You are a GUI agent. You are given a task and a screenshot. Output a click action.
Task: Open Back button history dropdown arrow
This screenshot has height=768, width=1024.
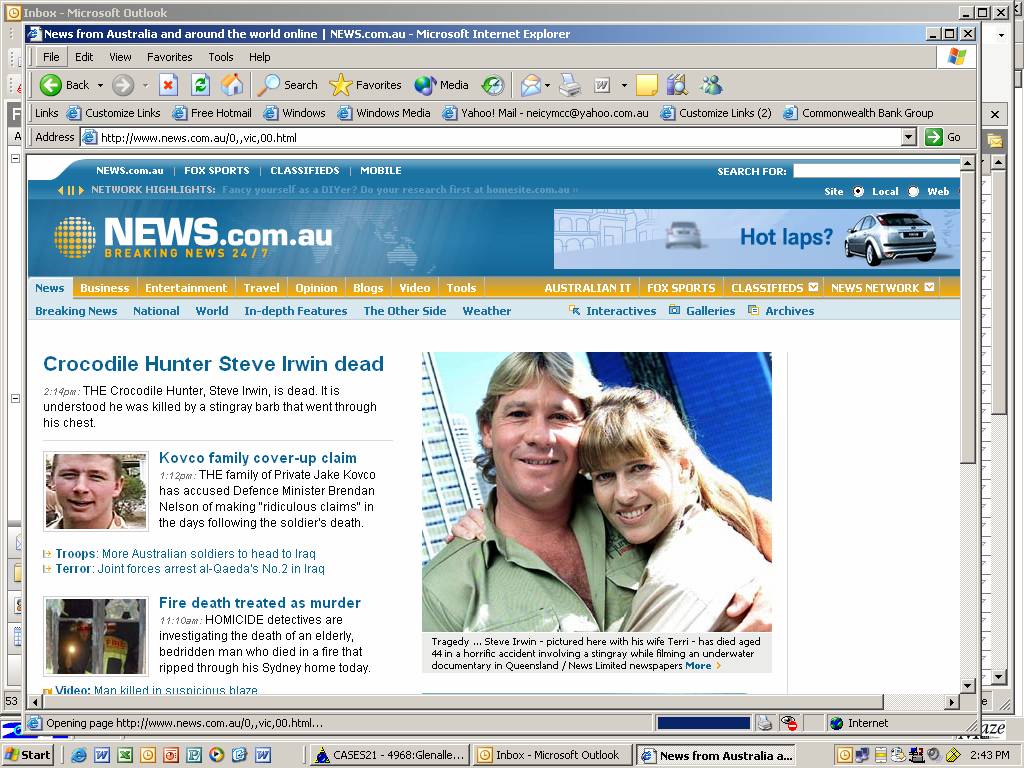101,86
